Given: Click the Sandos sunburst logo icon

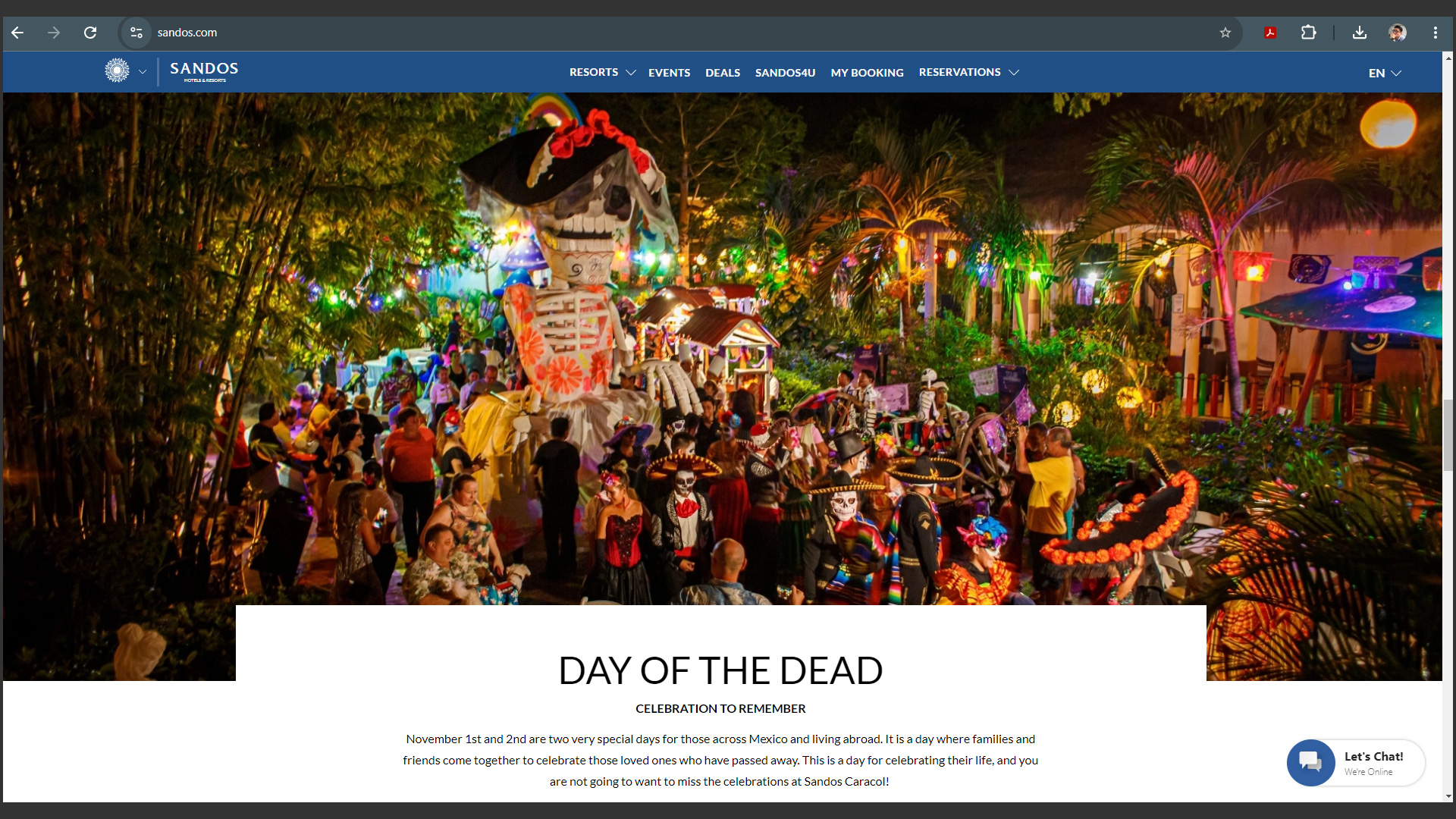Looking at the screenshot, I should click(117, 71).
